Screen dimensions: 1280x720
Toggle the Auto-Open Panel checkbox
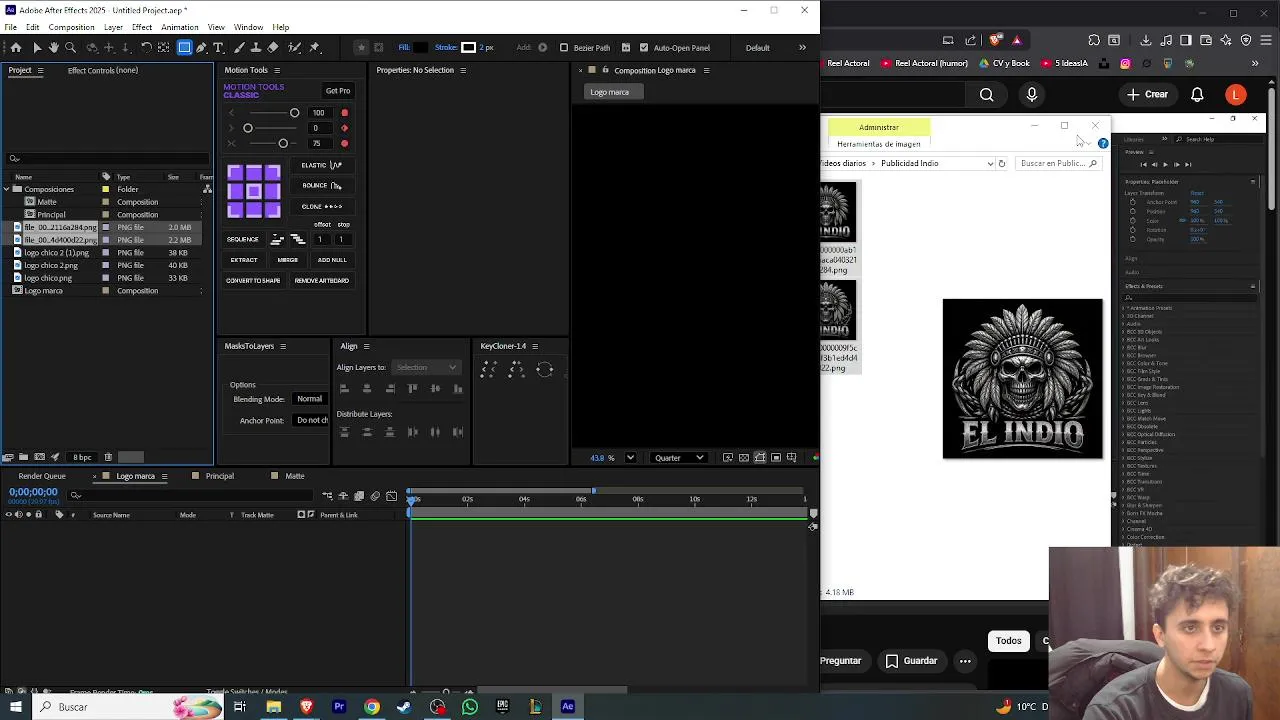(x=644, y=47)
